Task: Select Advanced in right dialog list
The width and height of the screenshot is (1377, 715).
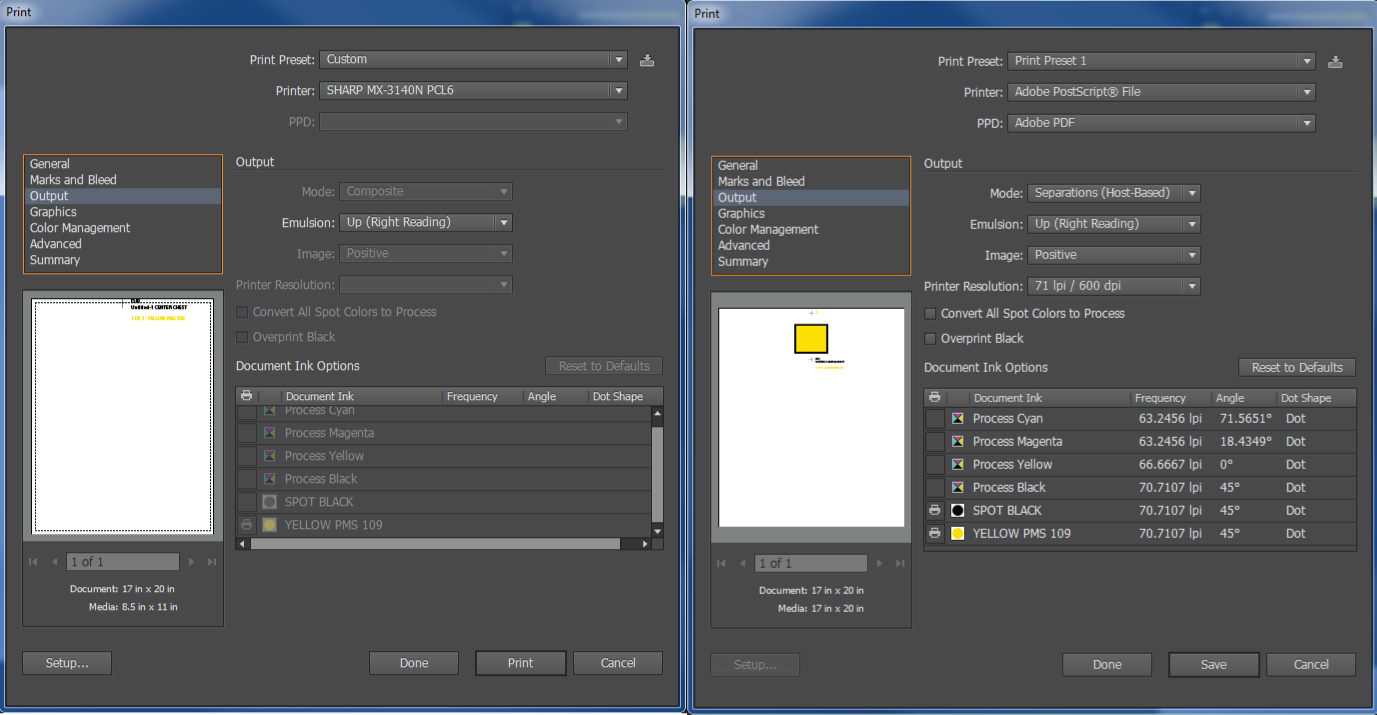Action: tap(810, 245)
